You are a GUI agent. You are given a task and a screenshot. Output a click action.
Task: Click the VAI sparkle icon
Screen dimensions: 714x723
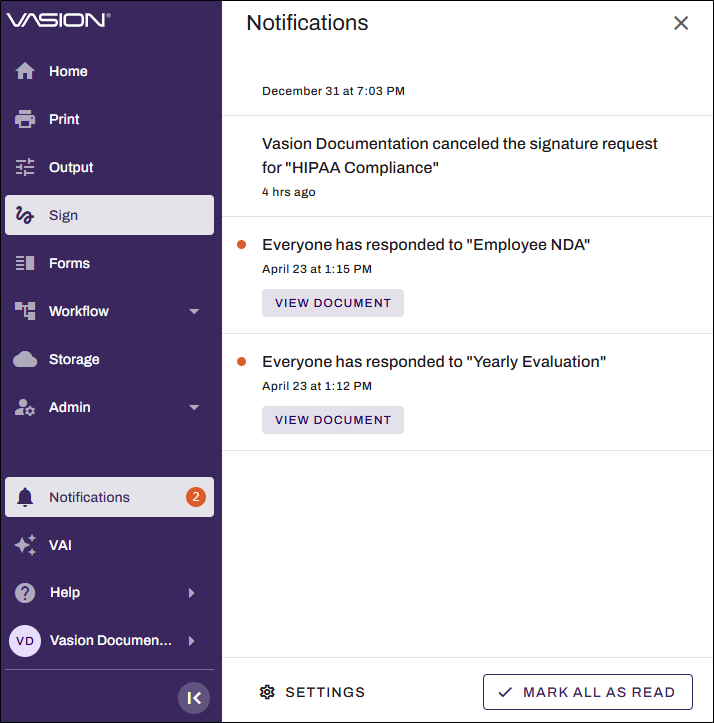25,545
